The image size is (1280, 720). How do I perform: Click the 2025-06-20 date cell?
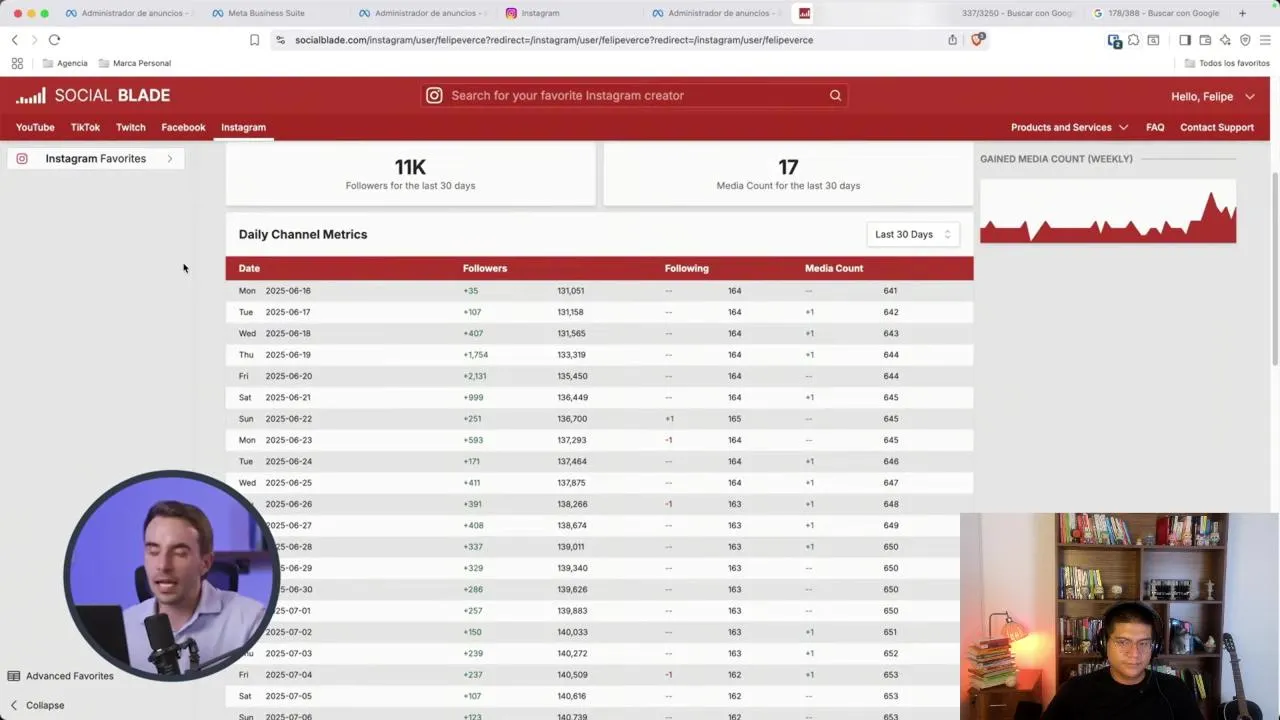(x=288, y=376)
